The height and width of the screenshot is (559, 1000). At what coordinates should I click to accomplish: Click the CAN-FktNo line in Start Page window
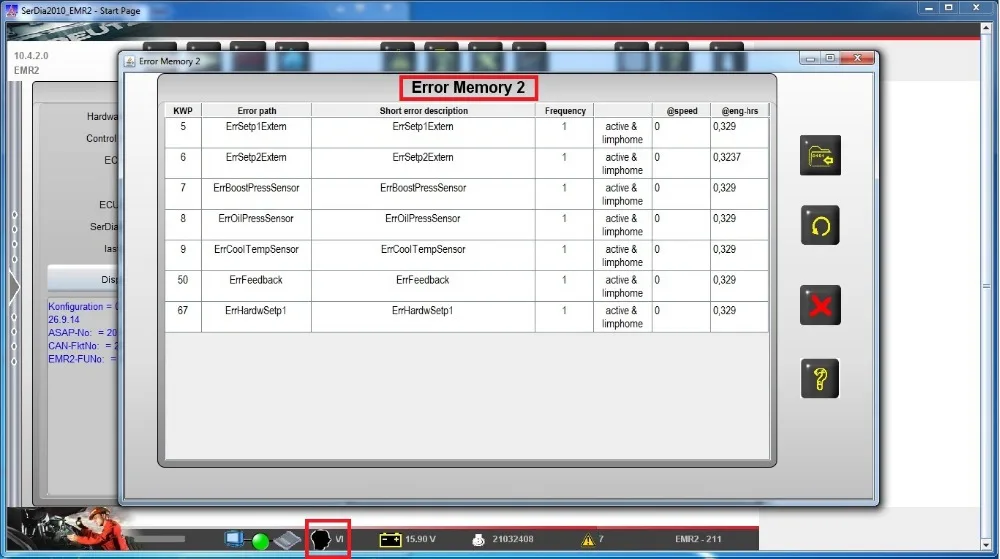pyautogui.click(x=83, y=345)
